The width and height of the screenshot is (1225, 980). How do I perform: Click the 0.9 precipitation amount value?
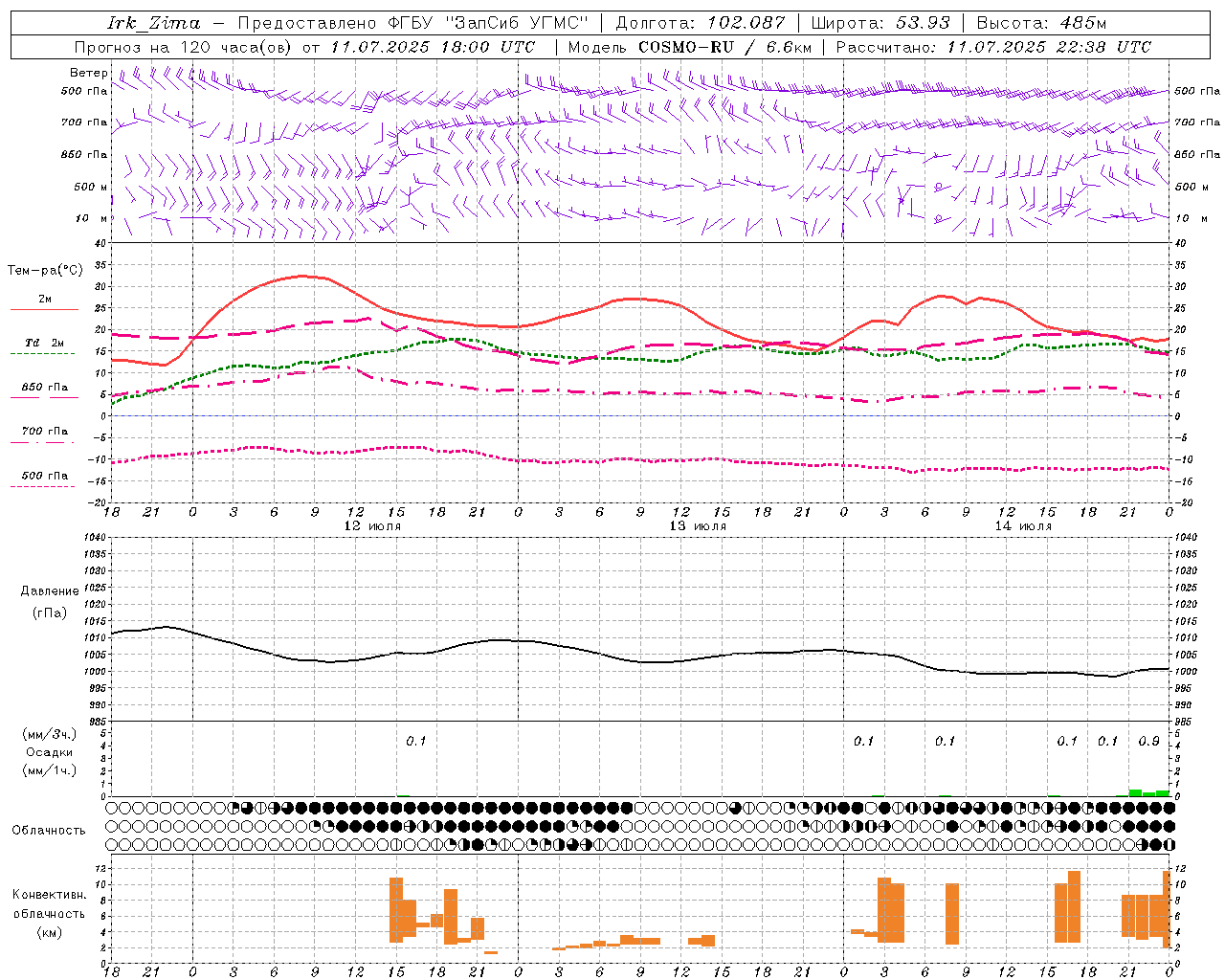pyautogui.click(x=1149, y=741)
